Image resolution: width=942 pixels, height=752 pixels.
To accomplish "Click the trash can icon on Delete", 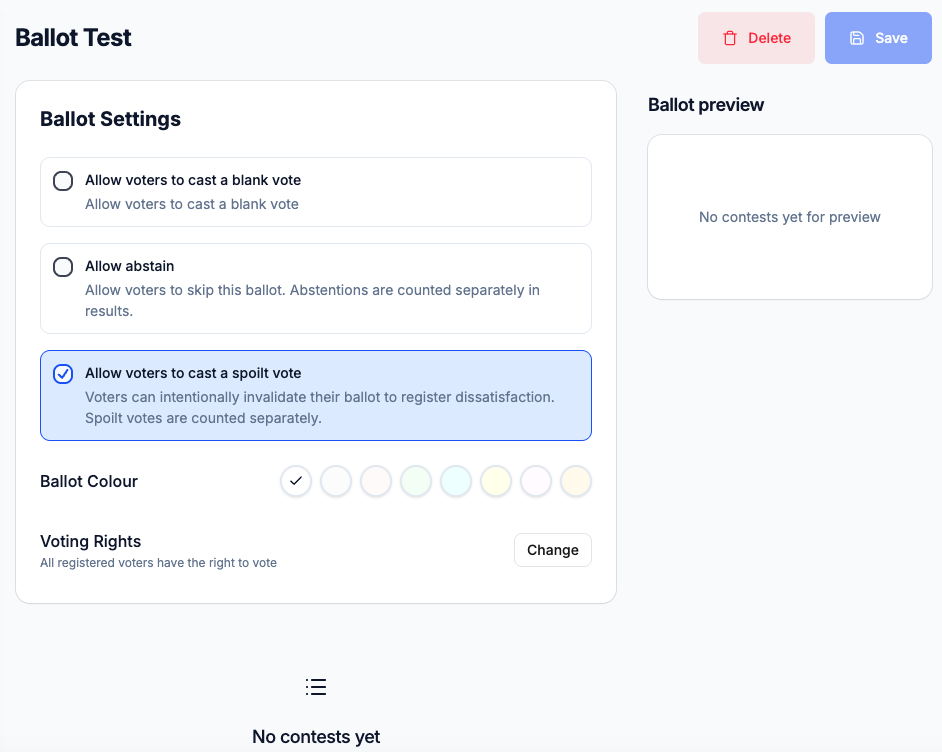I will (730, 38).
